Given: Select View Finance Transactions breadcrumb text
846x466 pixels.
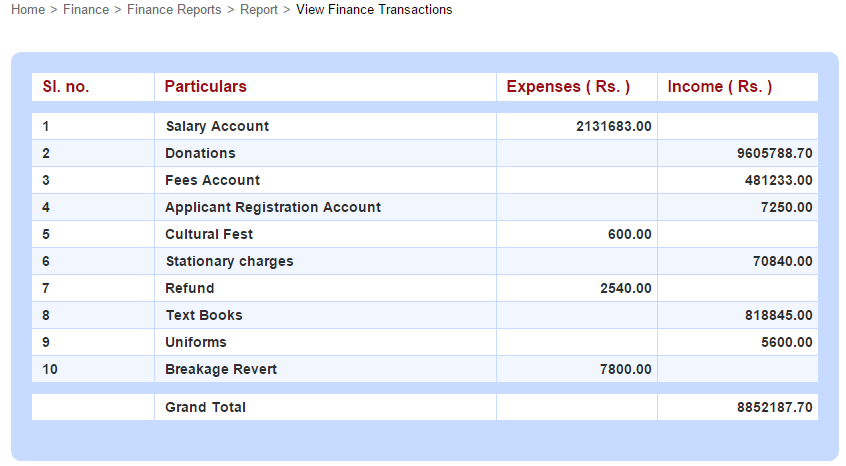Looking at the screenshot, I should click(x=374, y=10).
